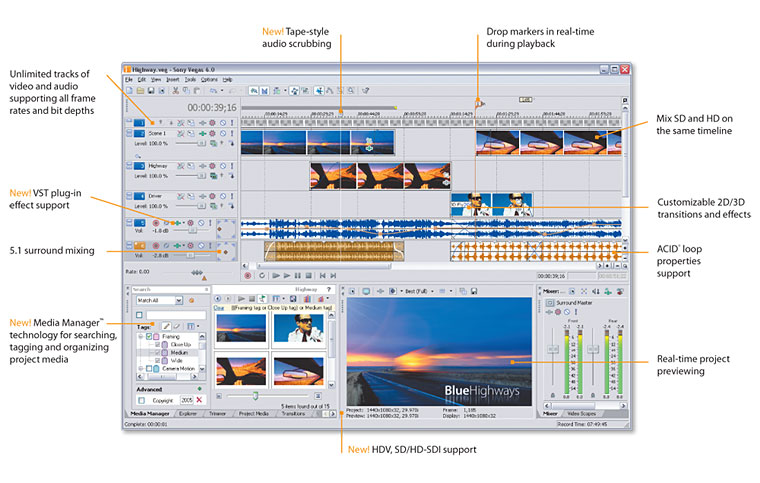Click the parent compositing mode icon on Highway track
The image size is (760, 483).
213,176
